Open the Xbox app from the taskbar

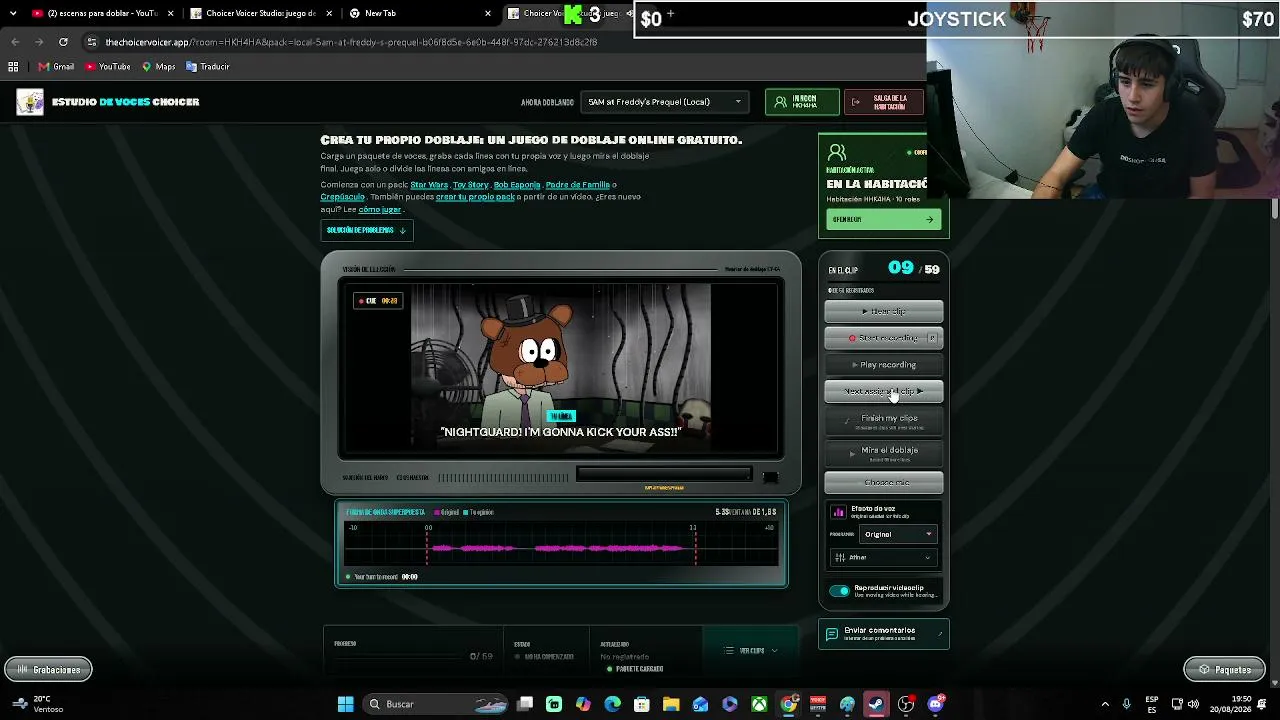click(x=760, y=704)
